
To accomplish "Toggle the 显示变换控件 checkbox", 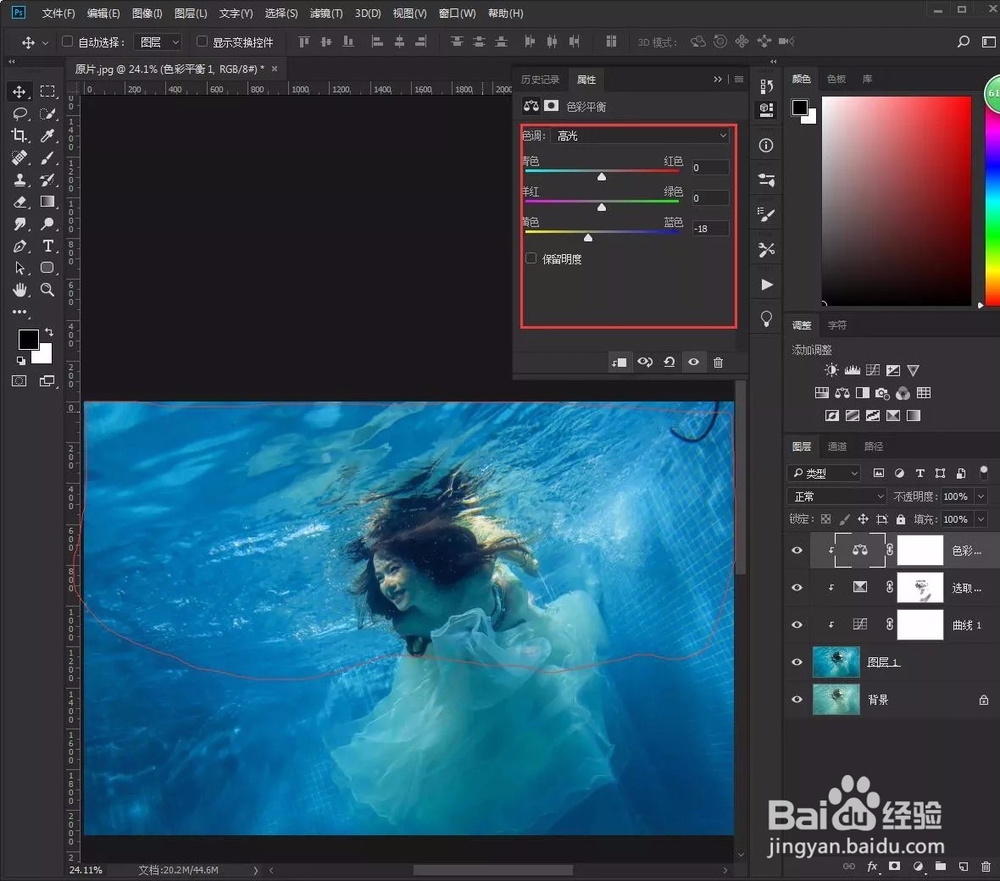I will coord(202,41).
